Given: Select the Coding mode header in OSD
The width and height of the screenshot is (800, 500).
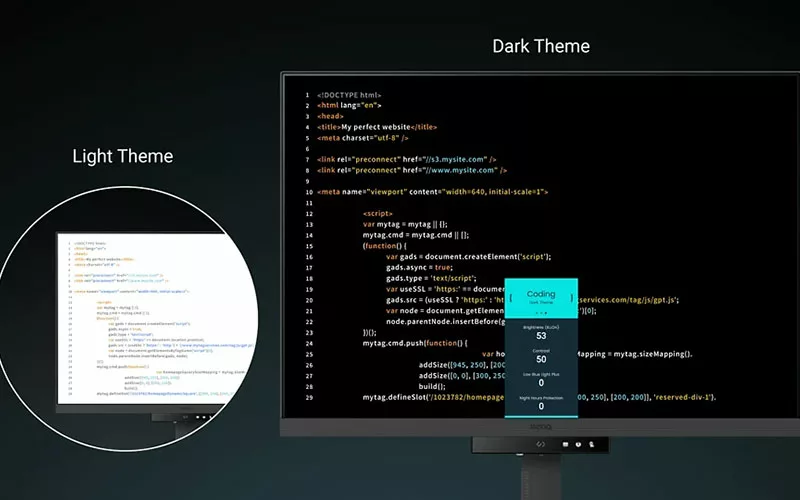Looking at the screenshot, I should click(x=541, y=295).
